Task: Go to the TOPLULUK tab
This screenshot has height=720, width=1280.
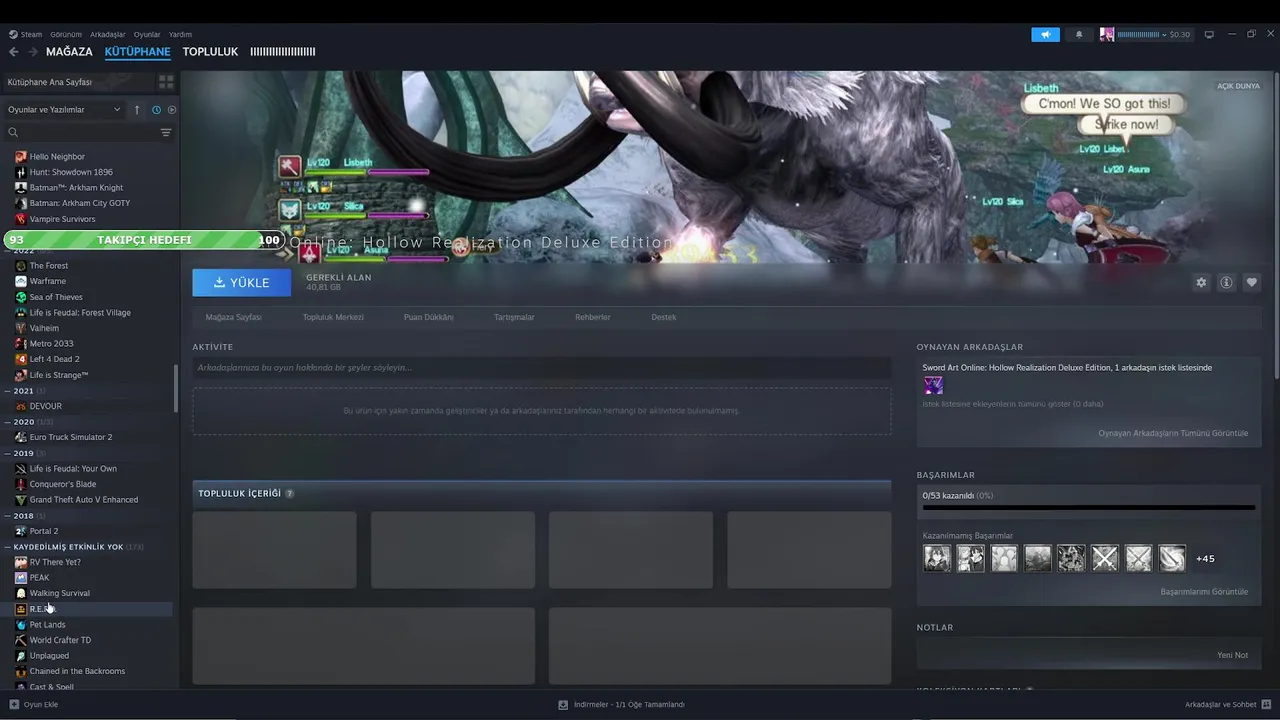Action: 210,51
